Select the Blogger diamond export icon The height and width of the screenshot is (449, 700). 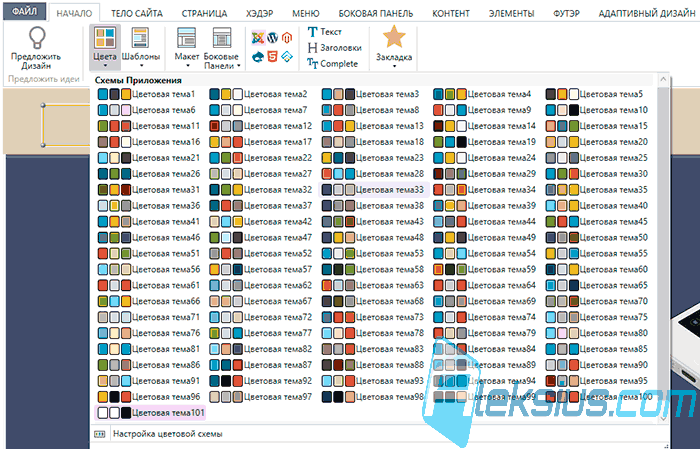point(287,57)
